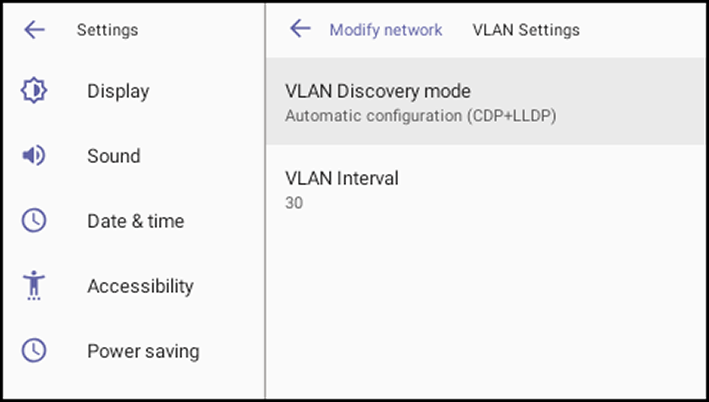This screenshot has width=709, height=402.
Task: Open VLAN Interval setting
Action: 486,188
